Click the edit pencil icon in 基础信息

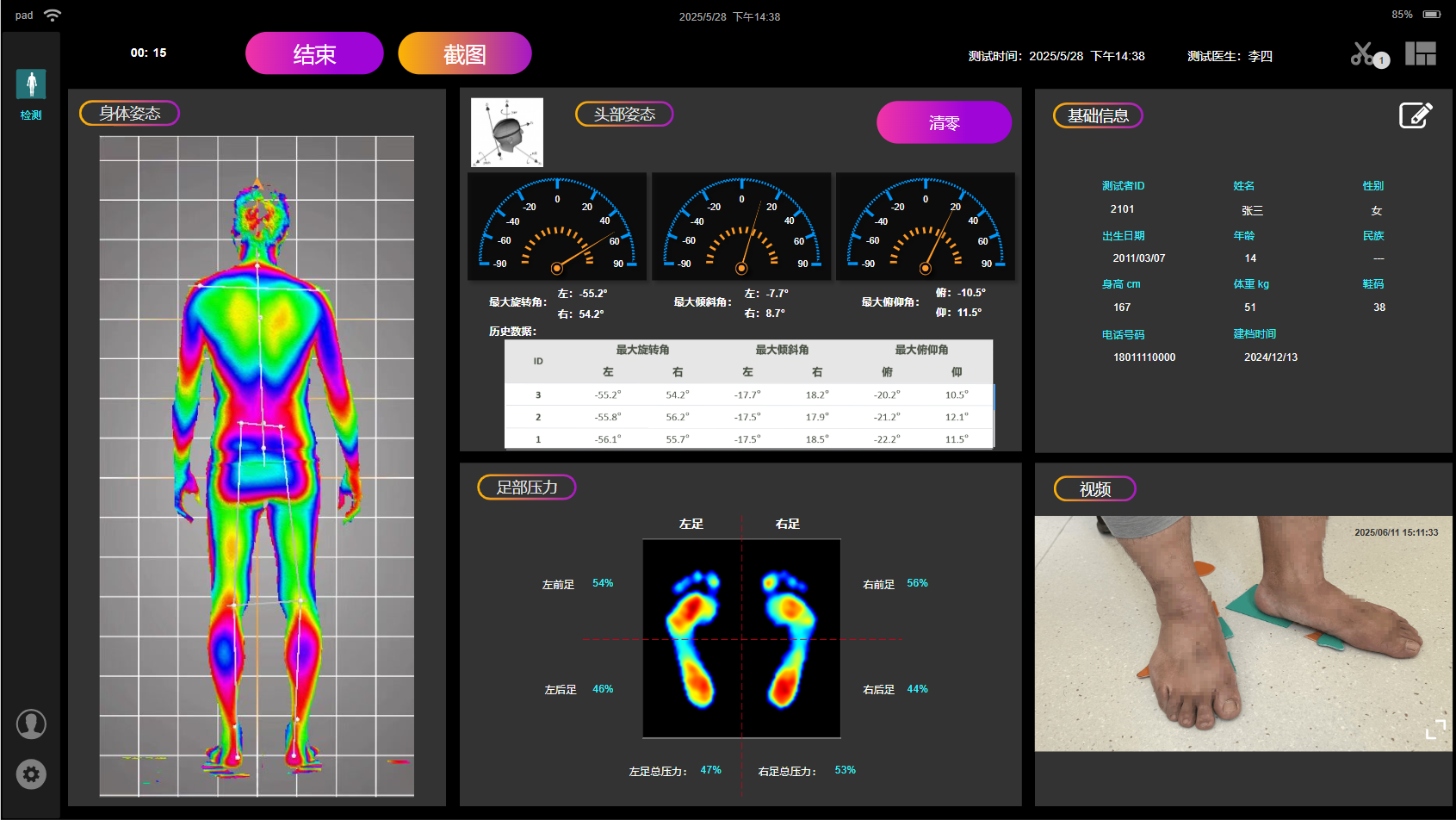click(x=1415, y=115)
